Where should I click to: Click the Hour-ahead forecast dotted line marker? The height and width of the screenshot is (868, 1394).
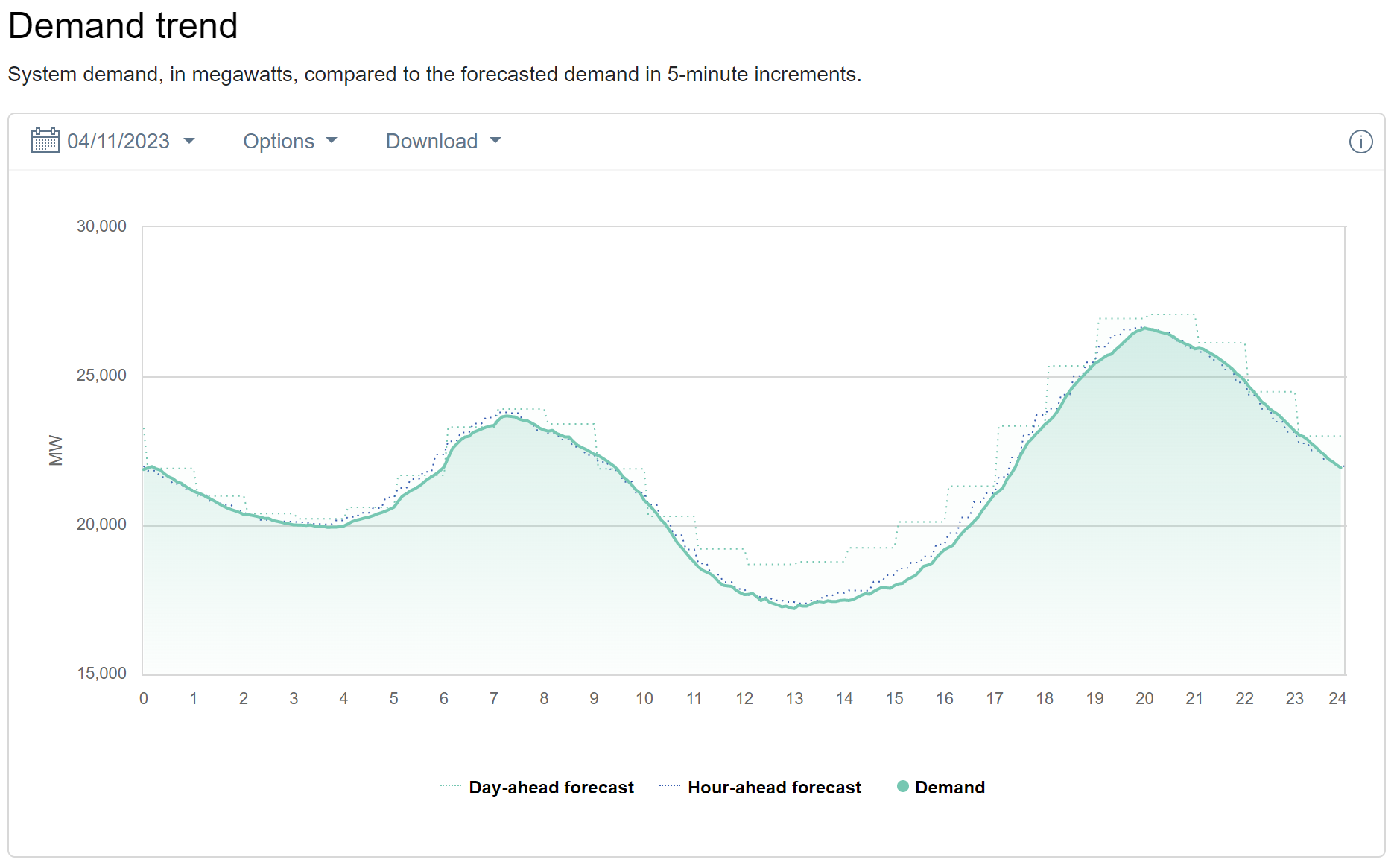coord(669,786)
